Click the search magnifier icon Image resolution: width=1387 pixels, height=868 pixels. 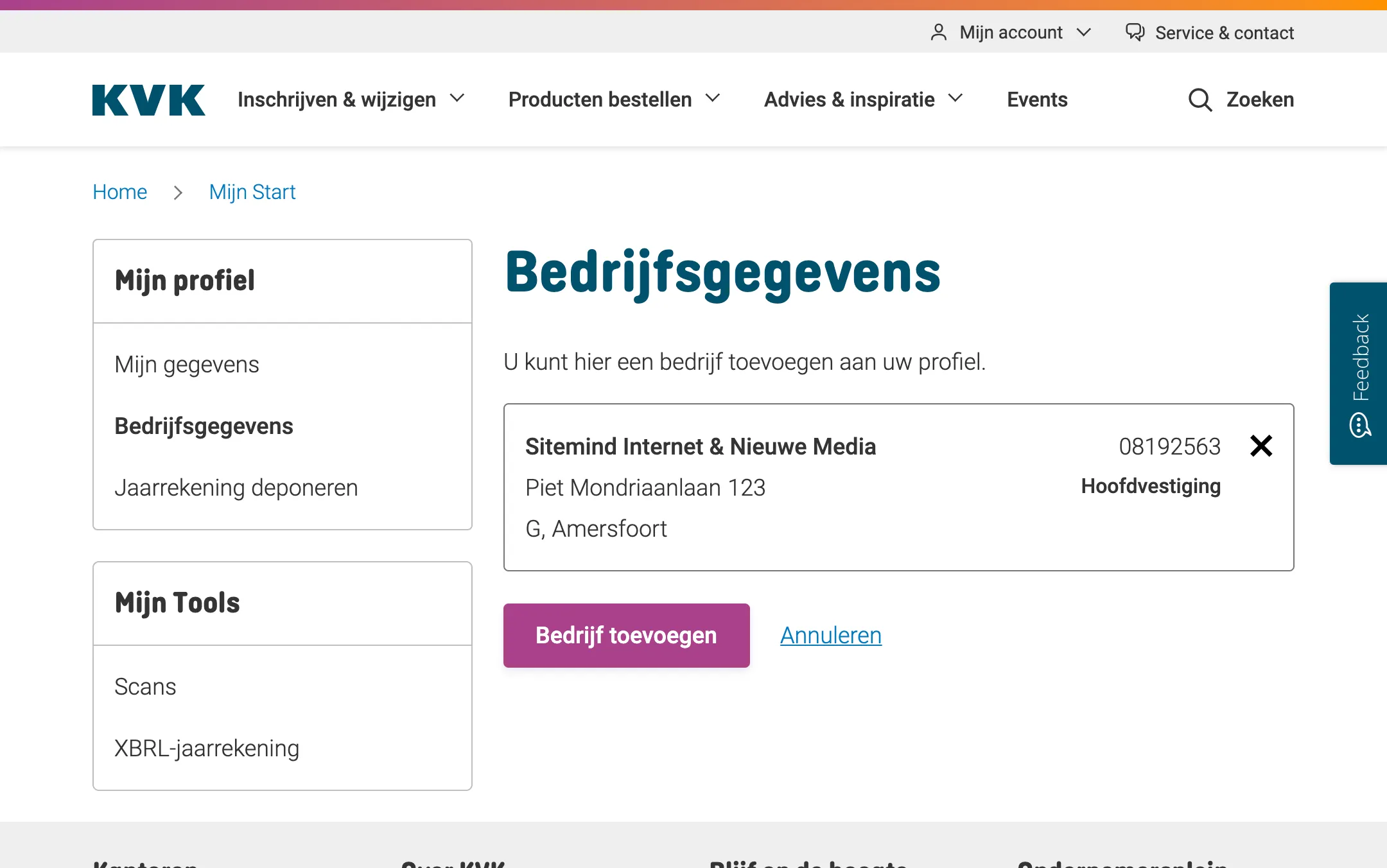[1200, 100]
